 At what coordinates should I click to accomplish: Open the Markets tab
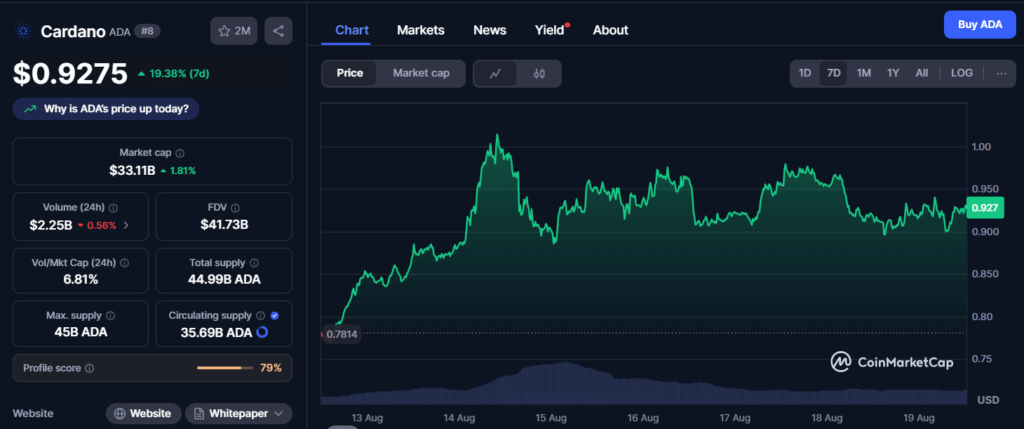pos(421,30)
